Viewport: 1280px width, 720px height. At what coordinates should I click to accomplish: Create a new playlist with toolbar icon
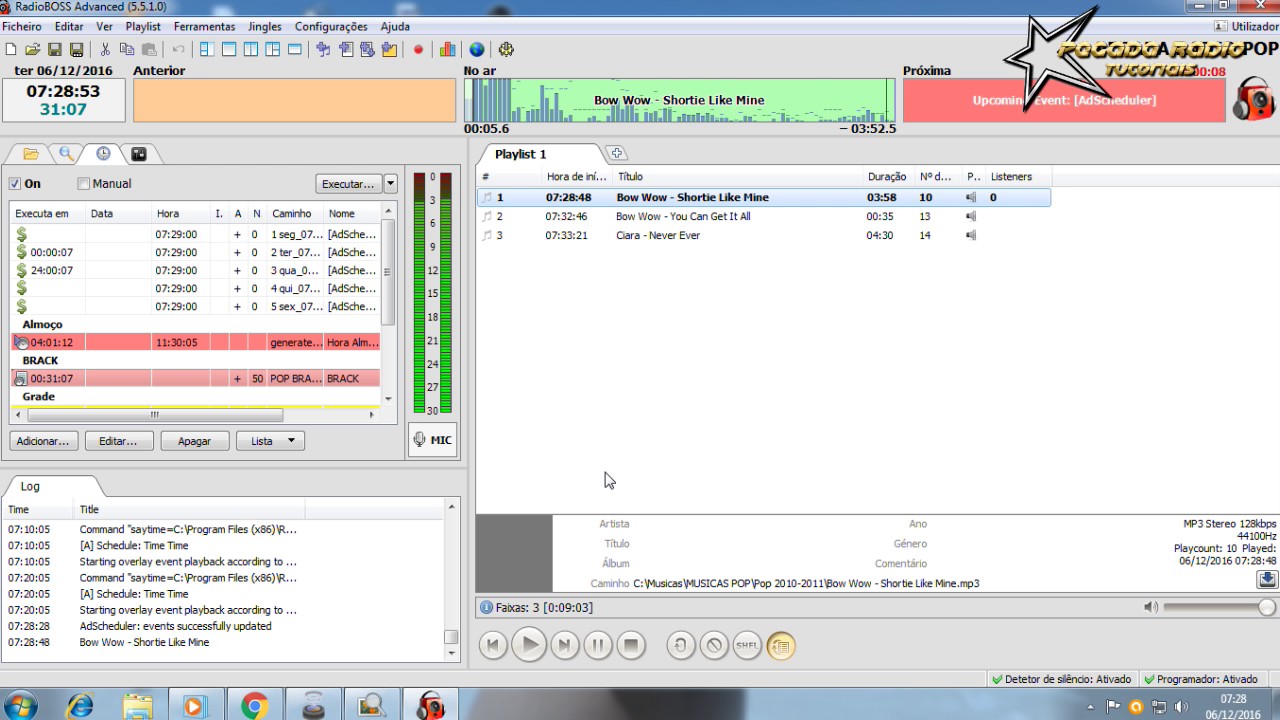click(11, 49)
